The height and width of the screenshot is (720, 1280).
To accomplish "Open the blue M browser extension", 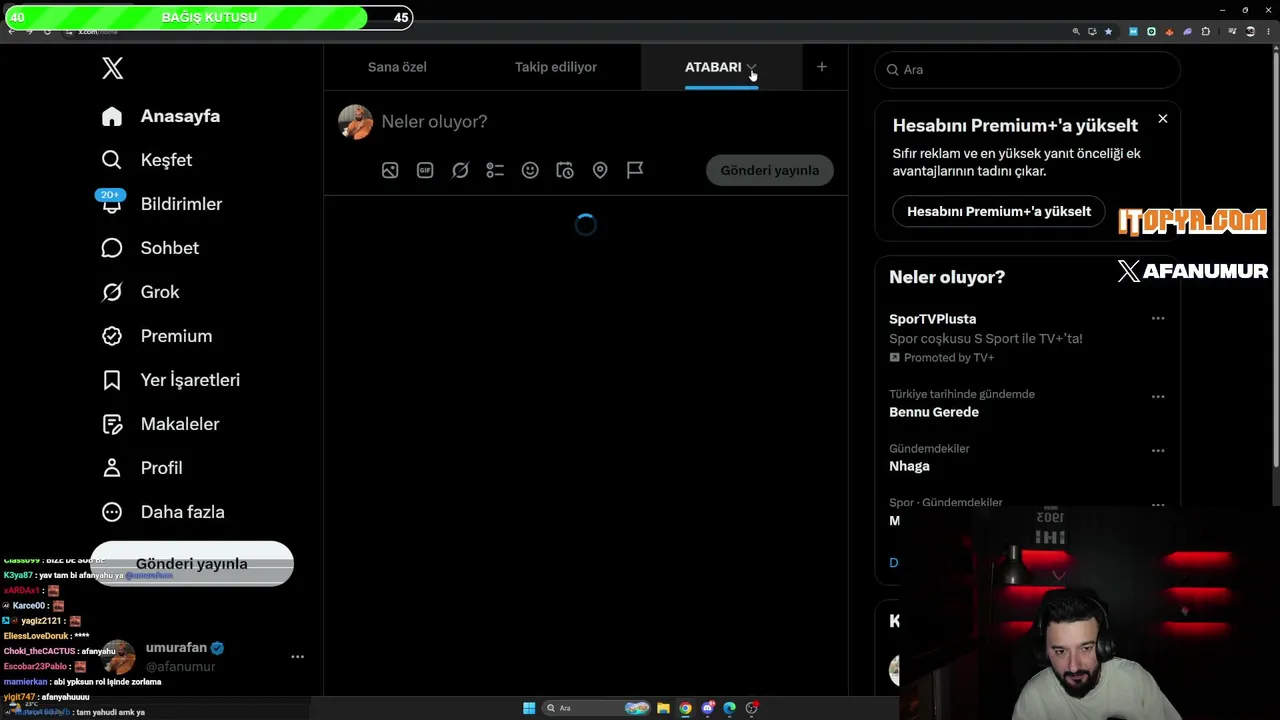I will pyautogui.click(x=1133, y=31).
